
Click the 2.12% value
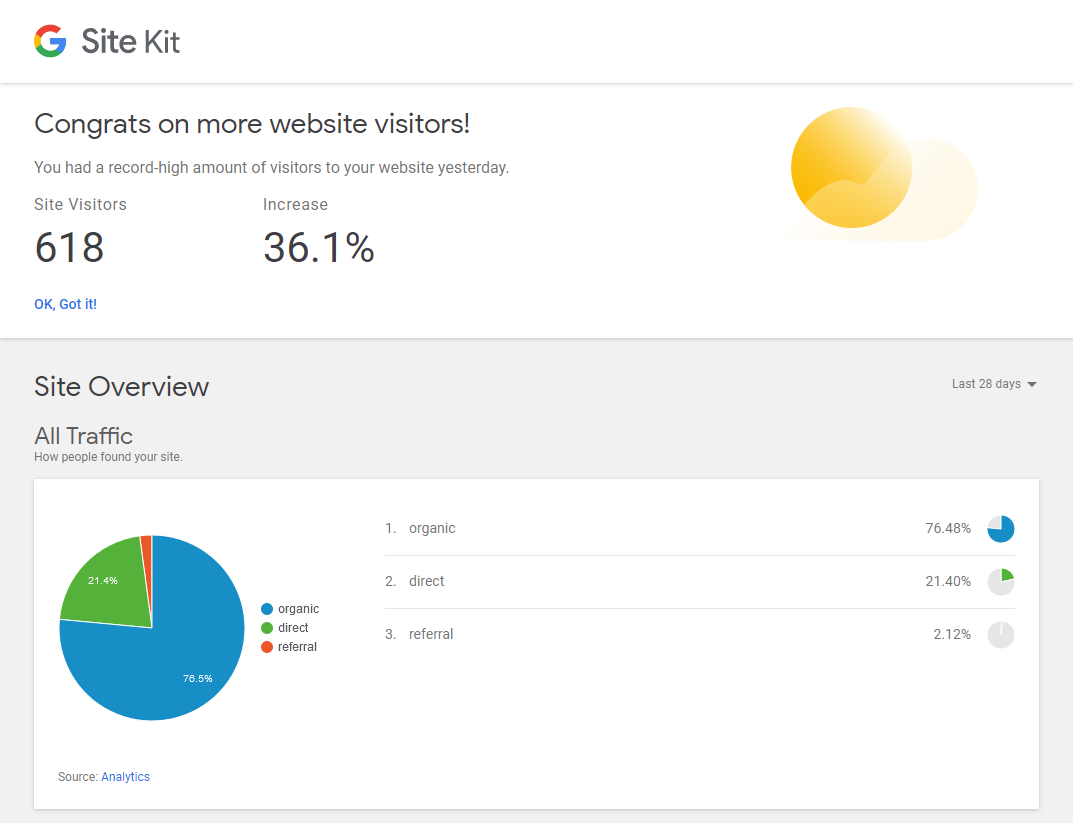(x=952, y=634)
